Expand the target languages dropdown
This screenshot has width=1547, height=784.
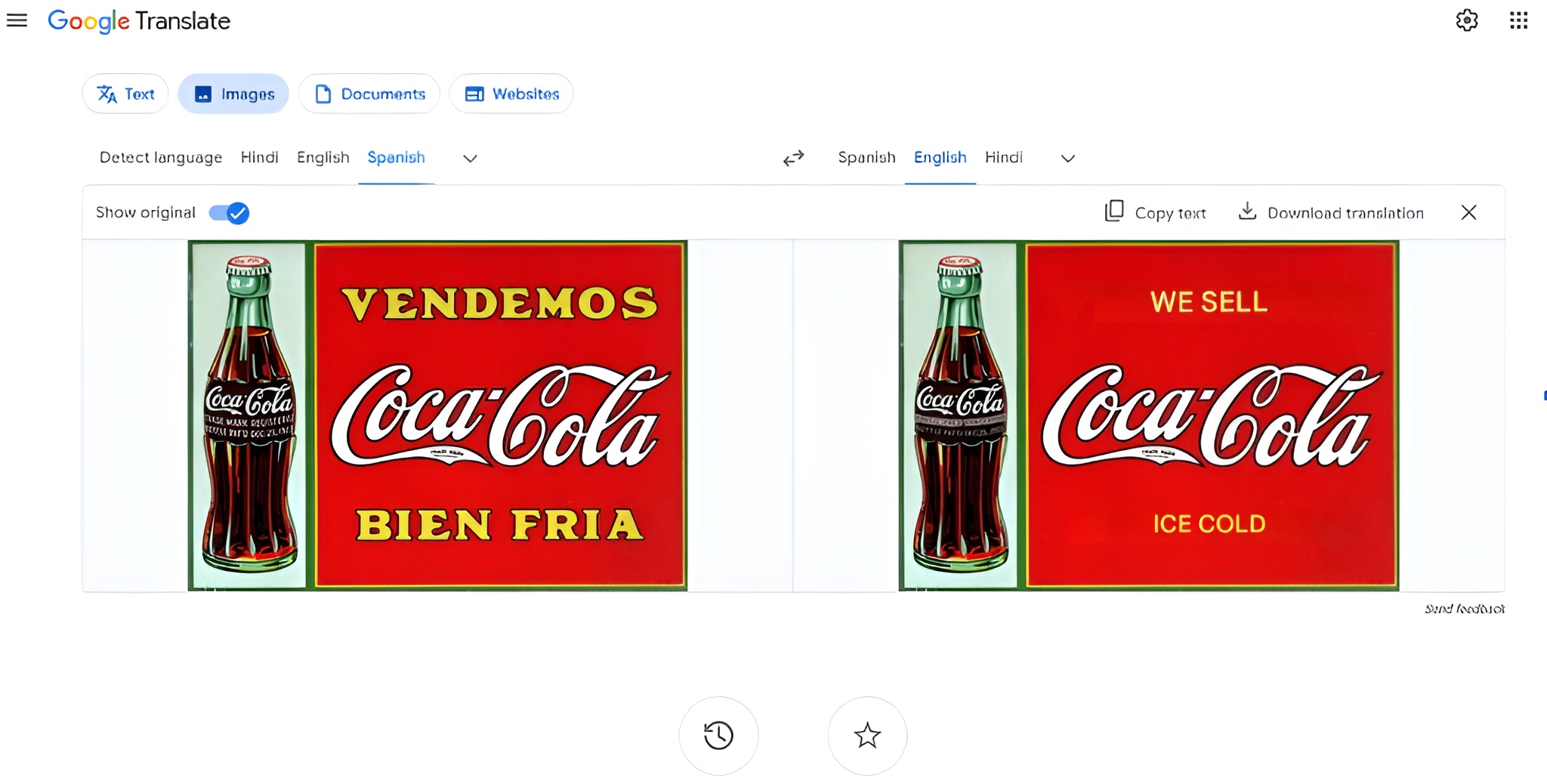point(1067,158)
